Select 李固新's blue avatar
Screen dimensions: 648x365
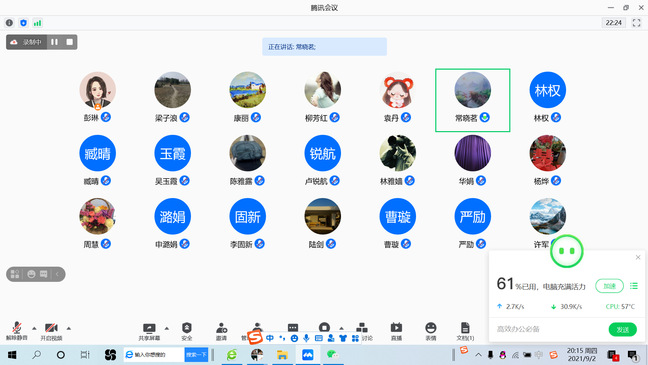pyautogui.click(x=248, y=217)
